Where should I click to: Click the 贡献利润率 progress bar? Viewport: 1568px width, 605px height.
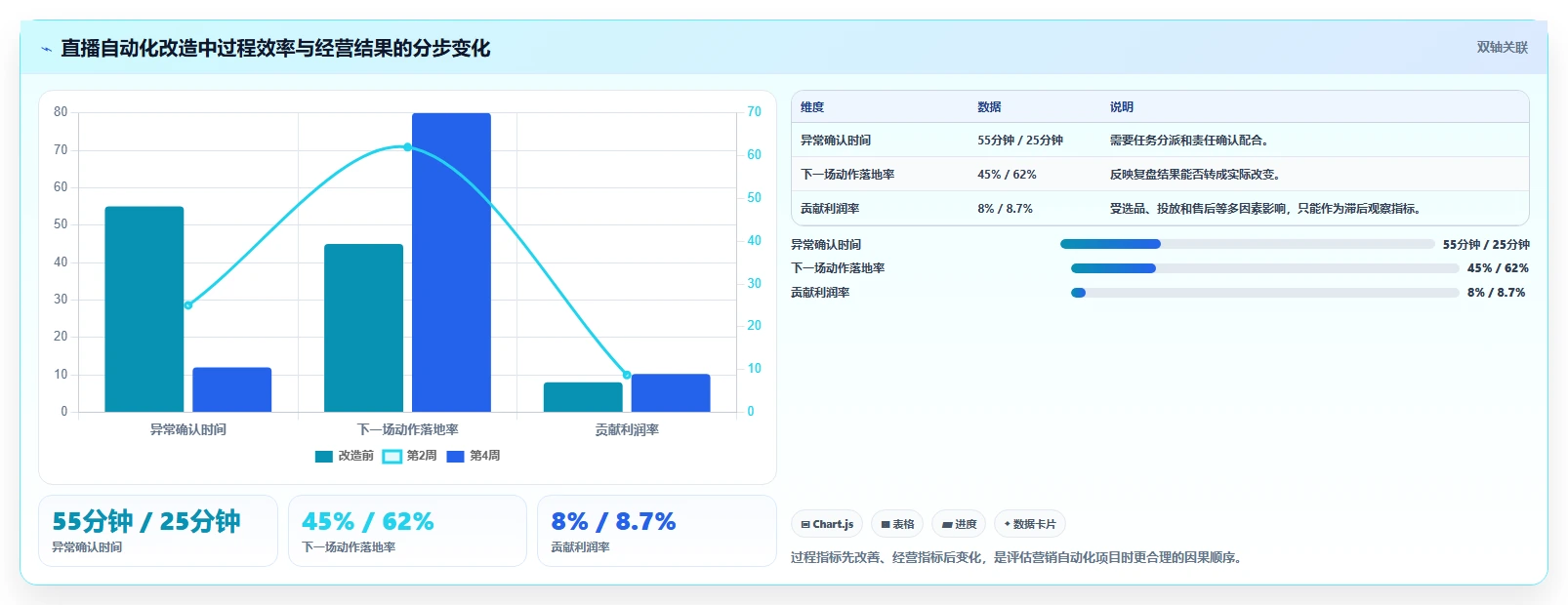(x=1265, y=293)
